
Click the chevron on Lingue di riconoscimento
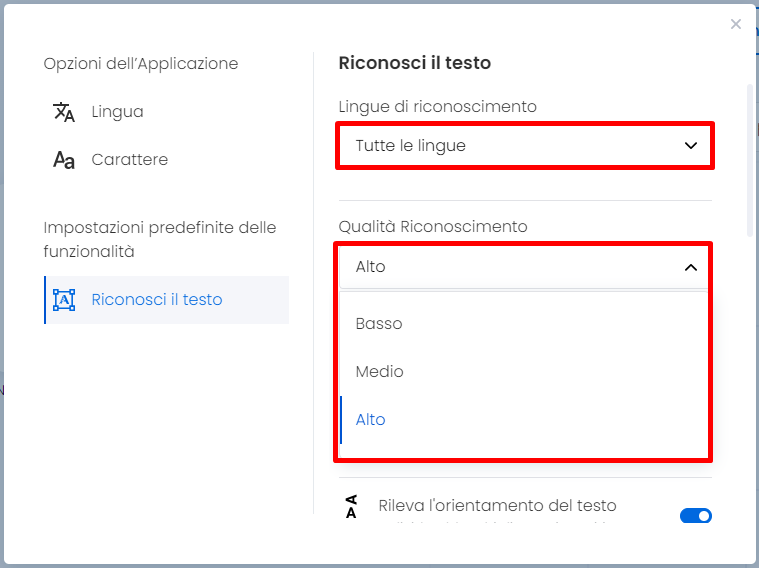coord(691,146)
